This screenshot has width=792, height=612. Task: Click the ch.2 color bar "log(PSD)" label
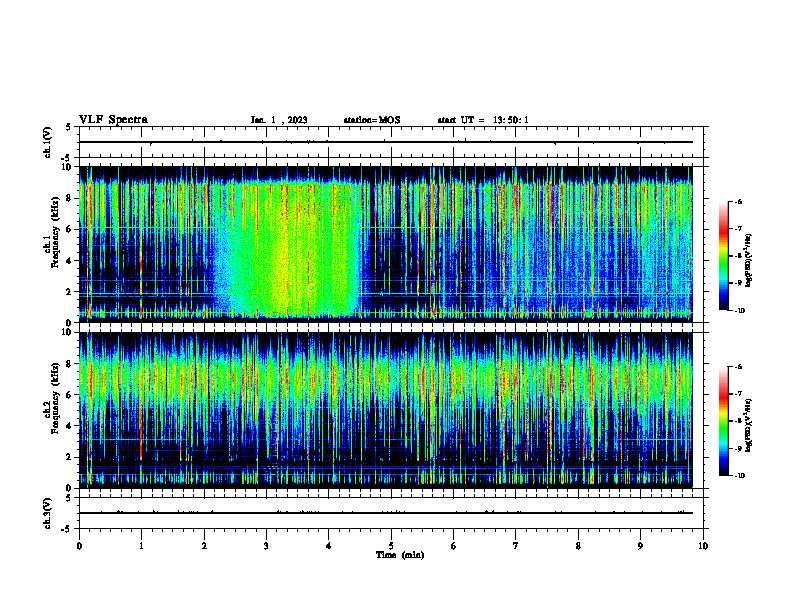point(750,425)
